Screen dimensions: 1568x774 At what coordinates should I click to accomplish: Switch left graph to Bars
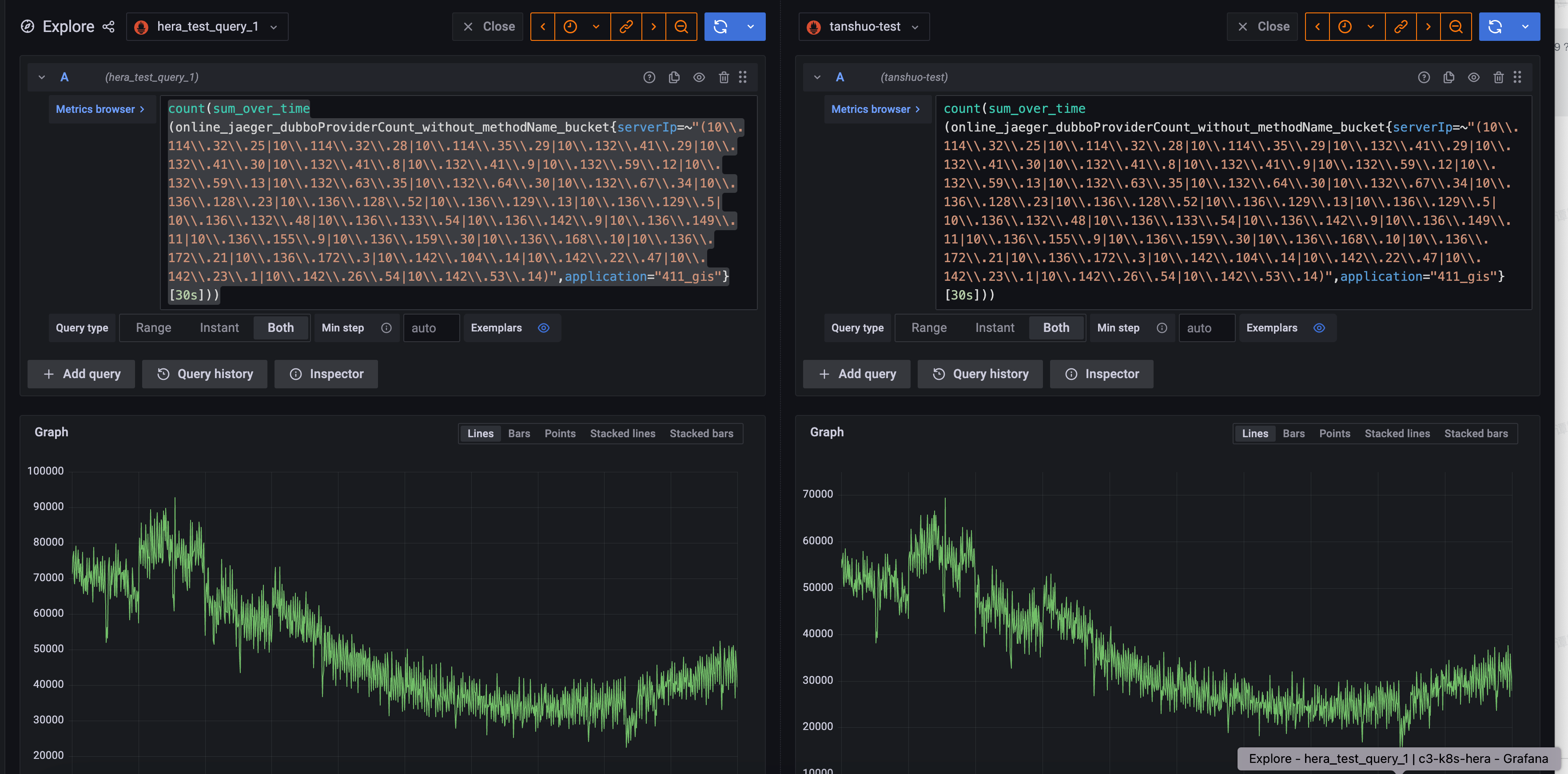(x=519, y=434)
